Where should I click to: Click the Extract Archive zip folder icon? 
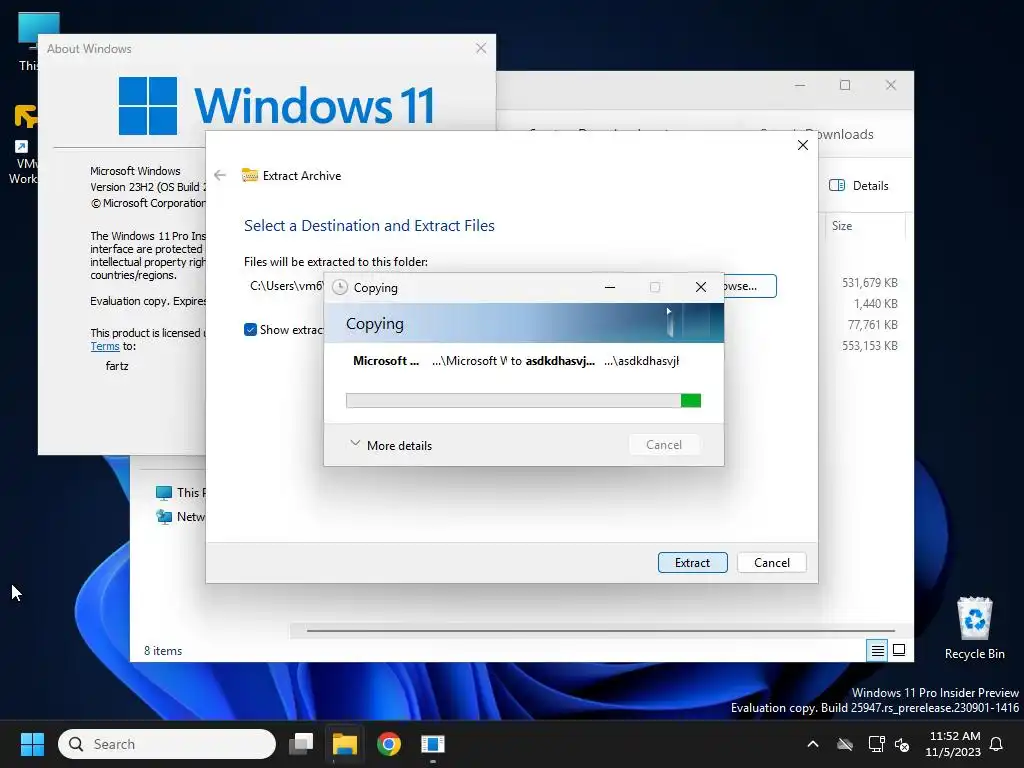pos(249,175)
